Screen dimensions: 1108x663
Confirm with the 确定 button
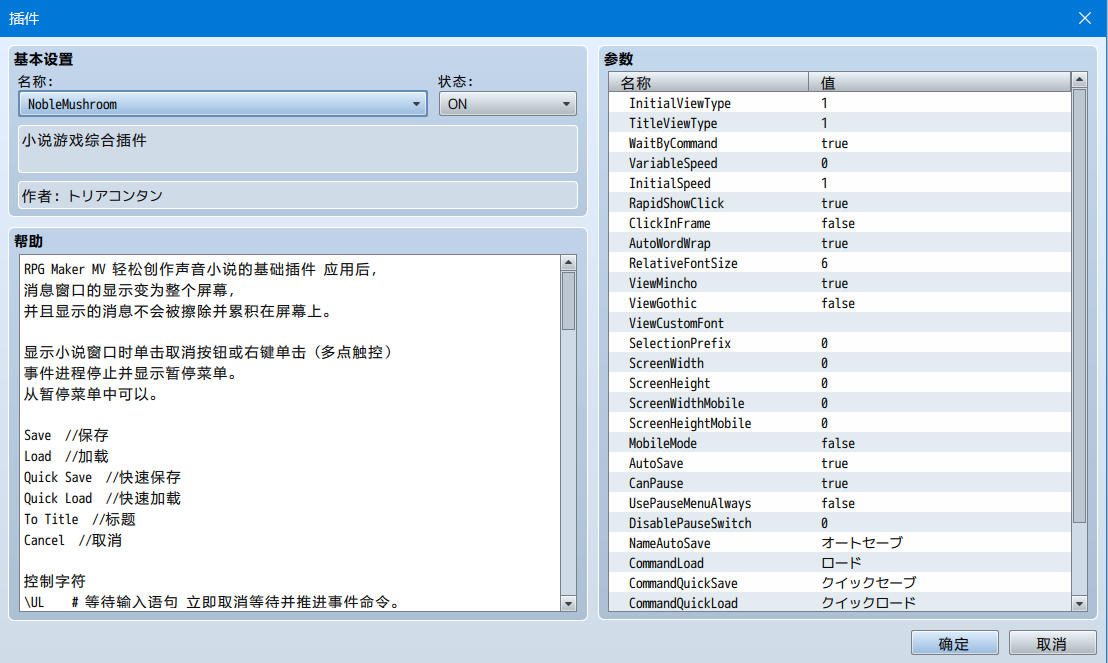click(x=954, y=643)
